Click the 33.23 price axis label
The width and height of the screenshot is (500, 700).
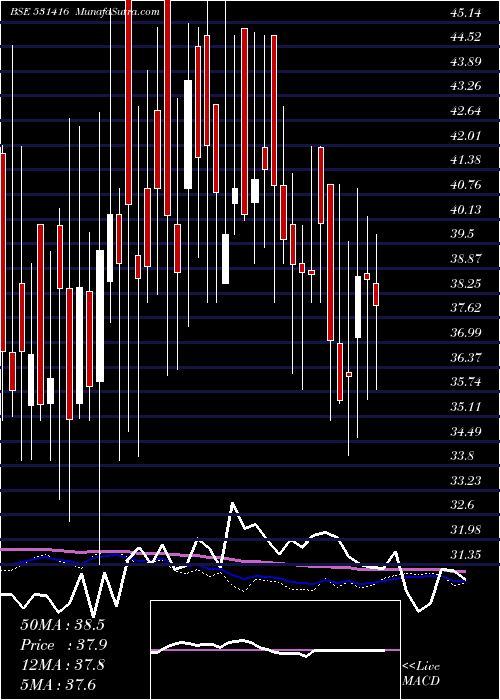466,481
